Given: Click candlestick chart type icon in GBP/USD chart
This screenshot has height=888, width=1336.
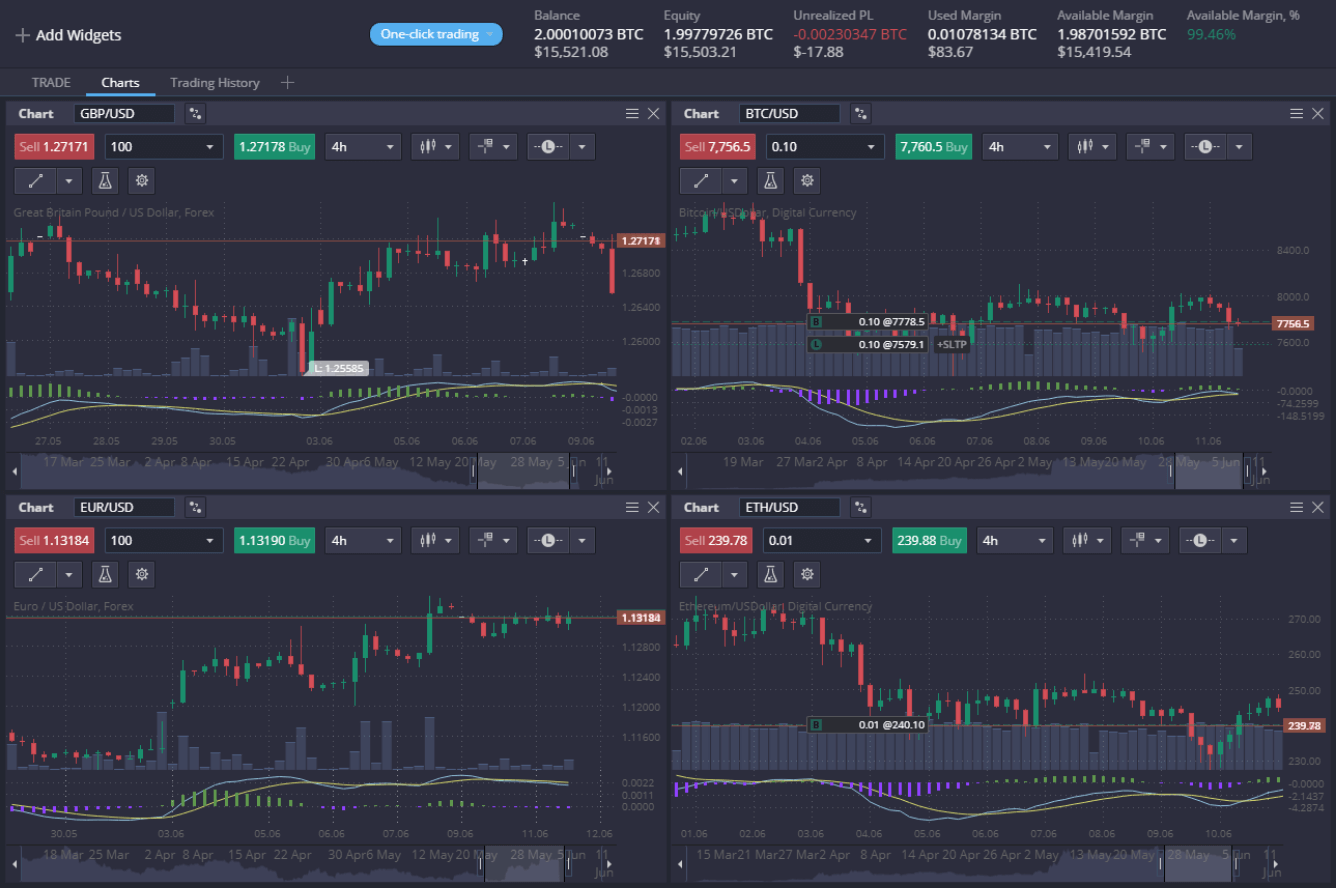Looking at the screenshot, I should (428, 147).
